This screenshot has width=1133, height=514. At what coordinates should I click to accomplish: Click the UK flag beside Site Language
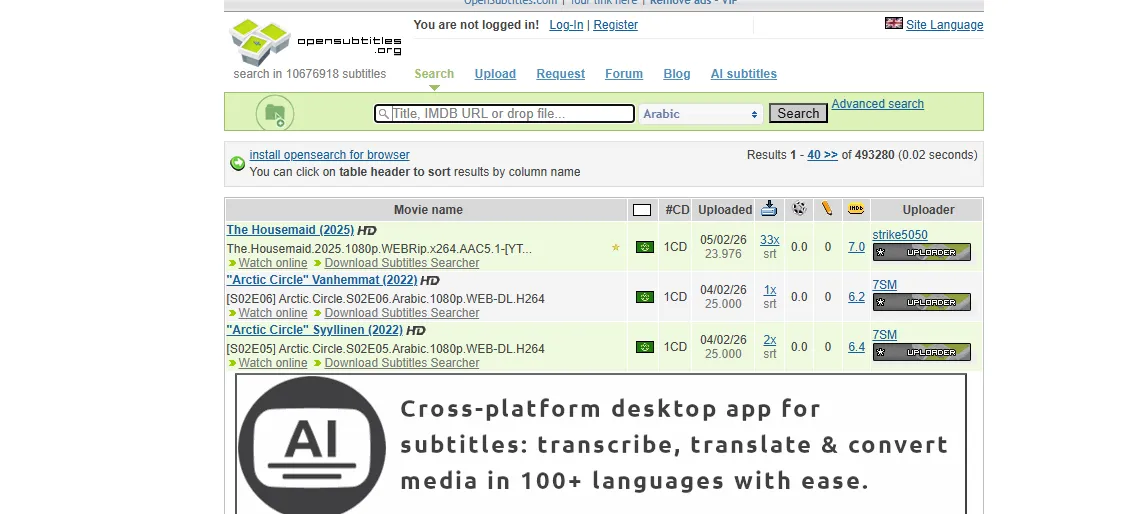(x=893, y=24)
